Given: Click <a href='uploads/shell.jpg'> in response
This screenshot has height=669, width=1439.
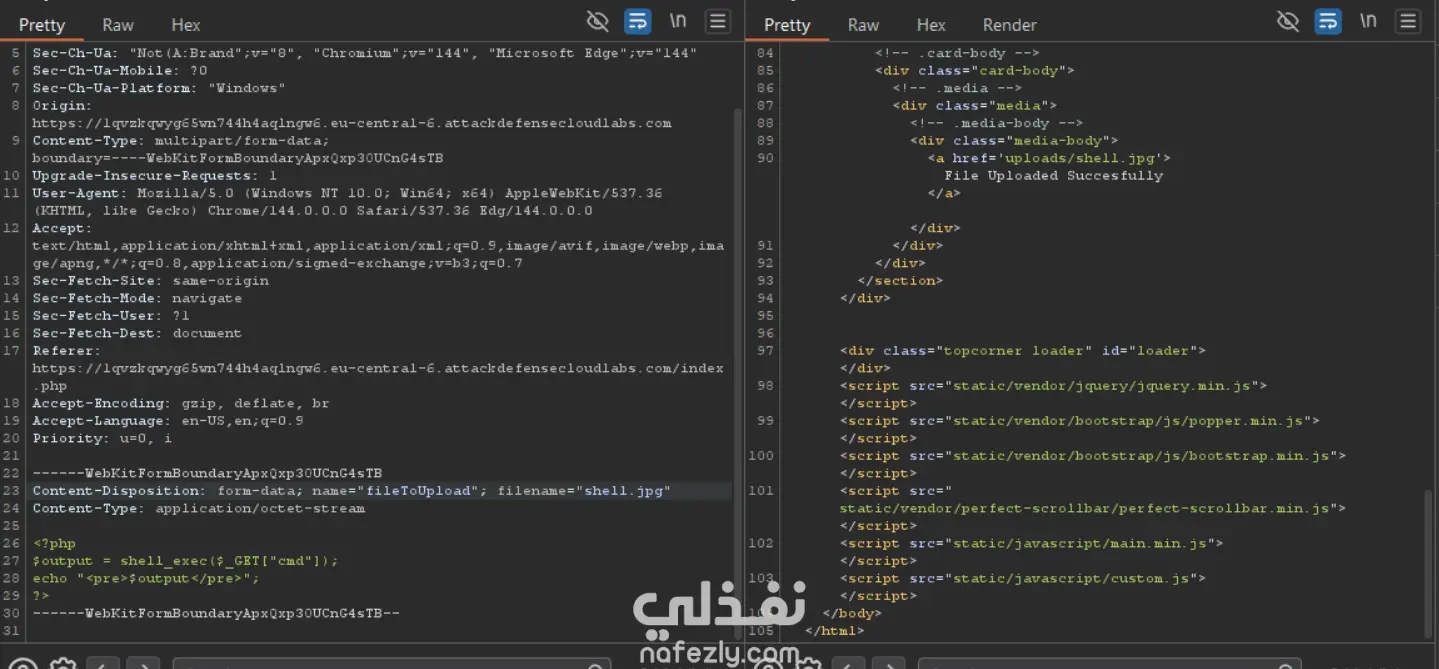Looking at the screenshot, I should click(1049, 158).
